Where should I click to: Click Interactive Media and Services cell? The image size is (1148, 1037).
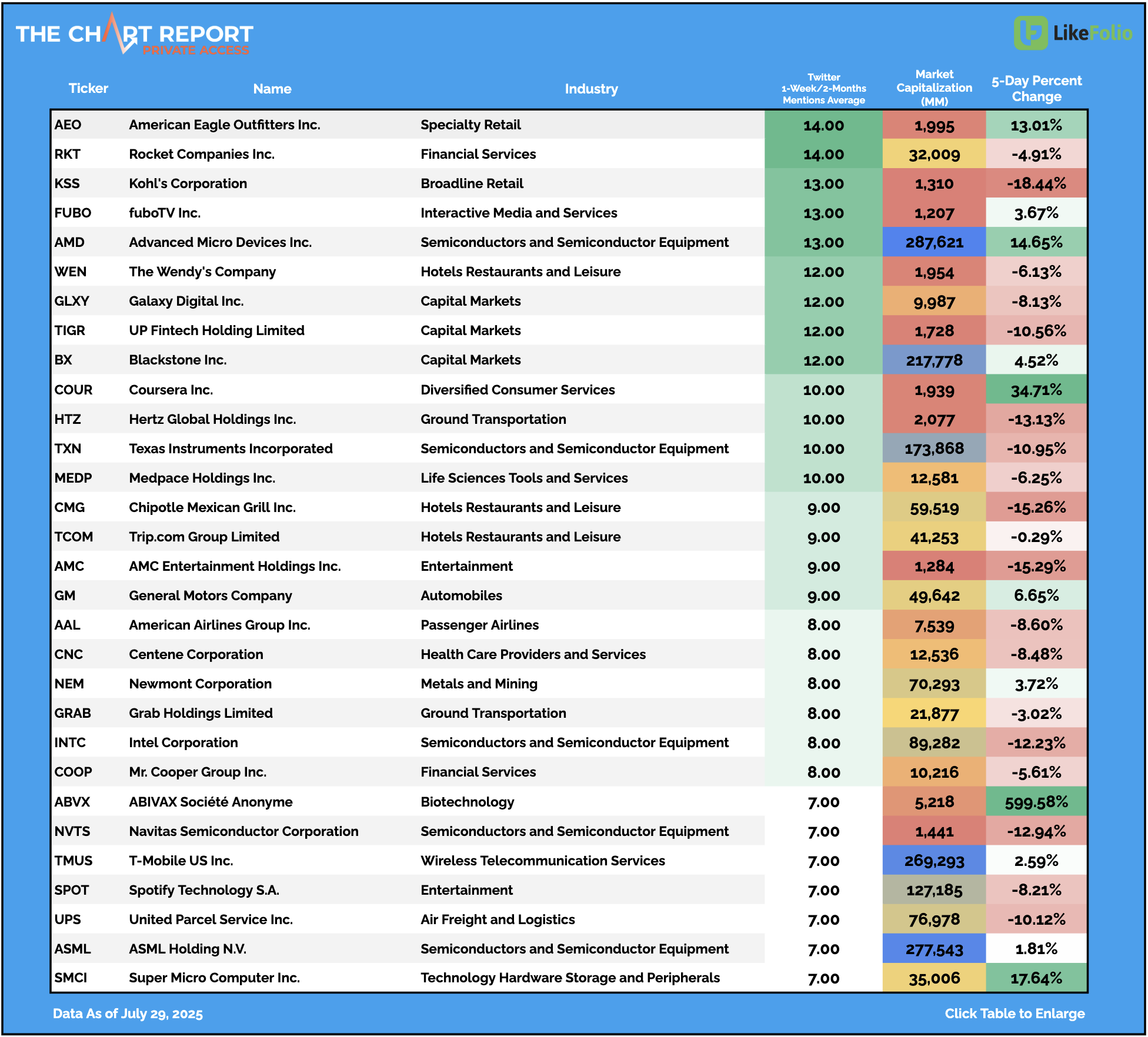point(519,213)
